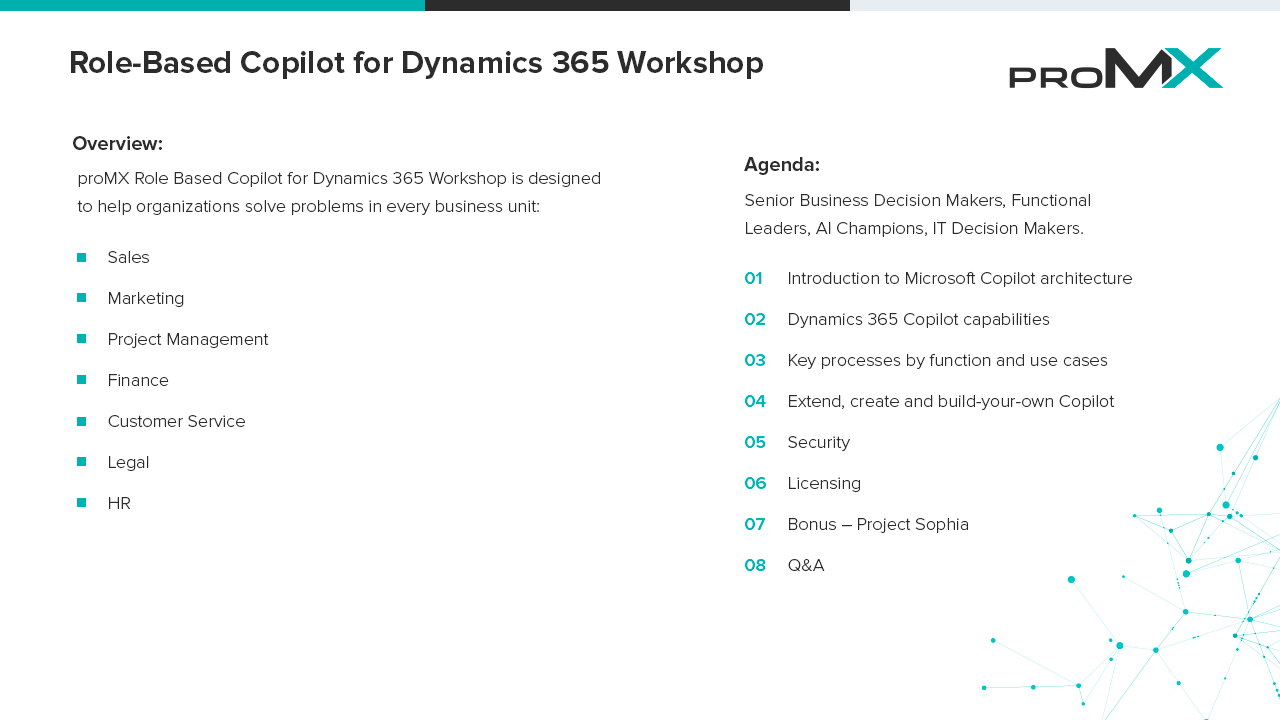Click the 'Agenda:' heading

click(x=782, y=164)
